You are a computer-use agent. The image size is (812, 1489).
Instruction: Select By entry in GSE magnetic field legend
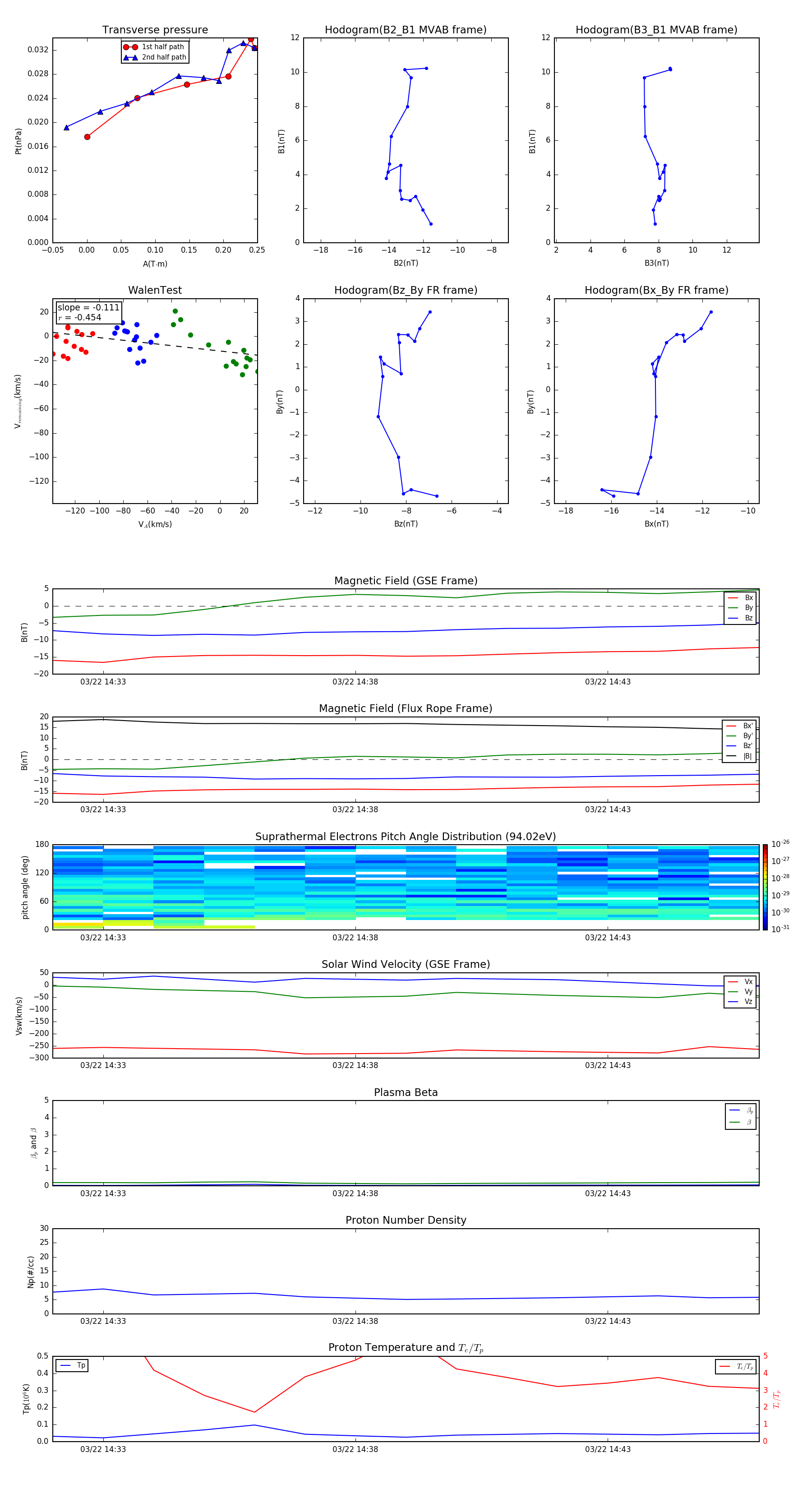[740, 607]
